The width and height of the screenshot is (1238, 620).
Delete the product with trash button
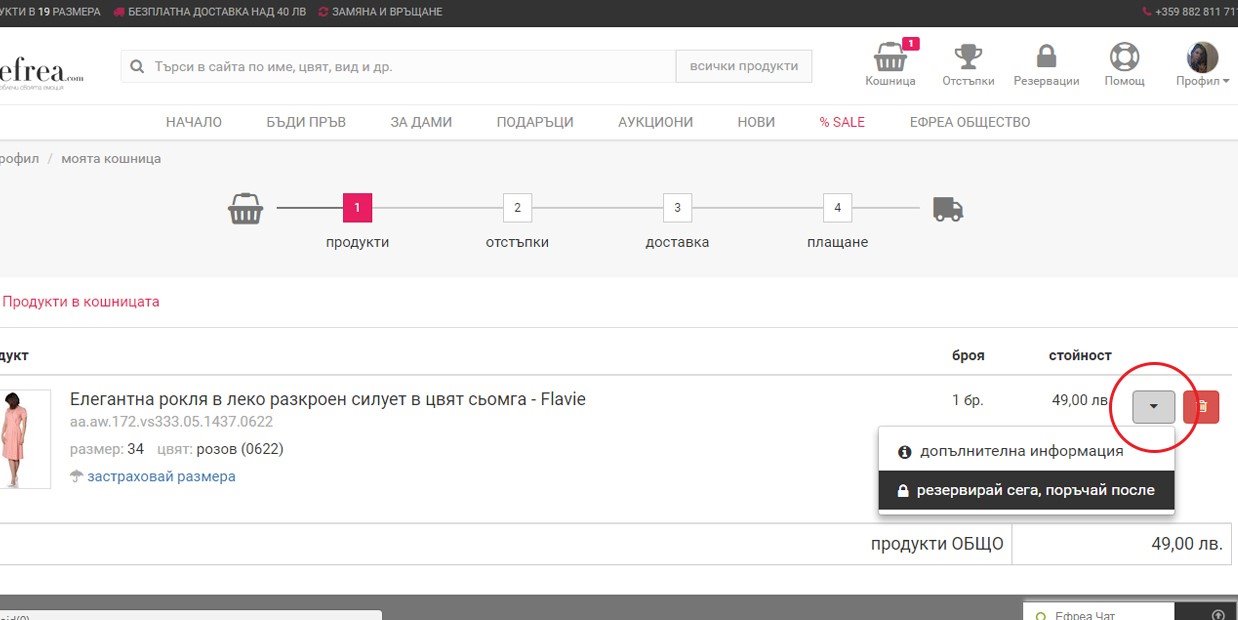[x=1201, y=406]
